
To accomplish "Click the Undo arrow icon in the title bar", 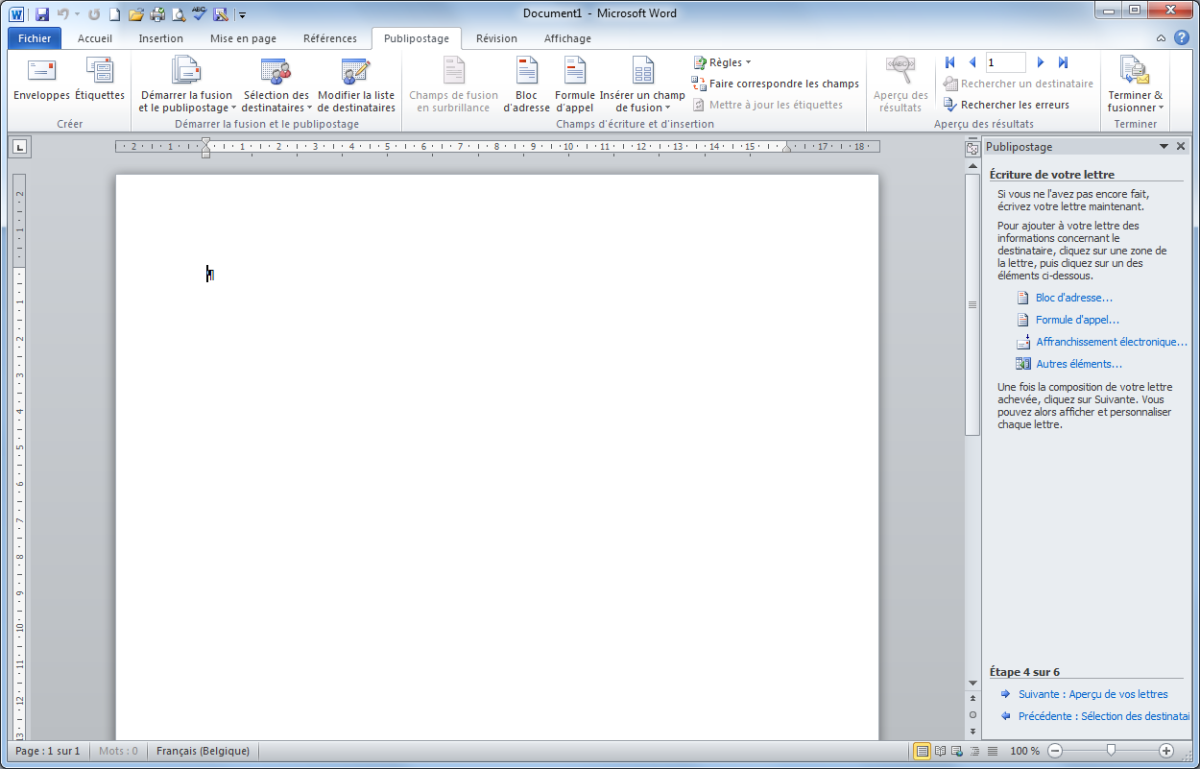I will click(x=63, y=14).
